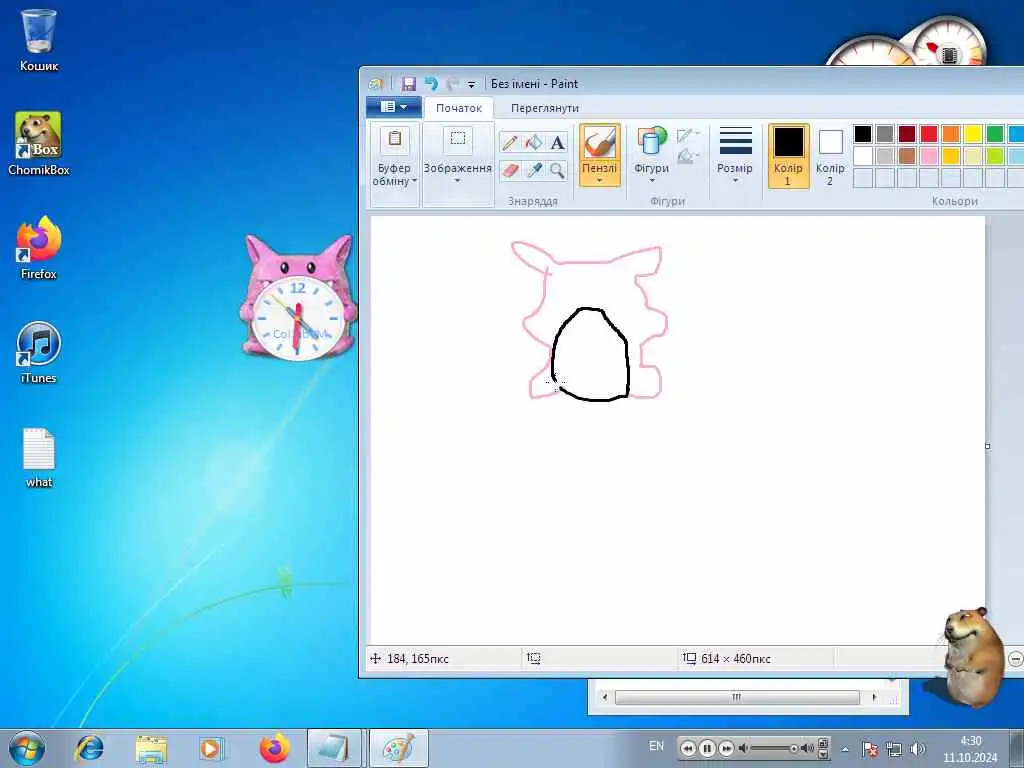Viewport: 1024px width, 768px height.
Task: Click the notepad-like taskbar window button
Action: point(334,748)
